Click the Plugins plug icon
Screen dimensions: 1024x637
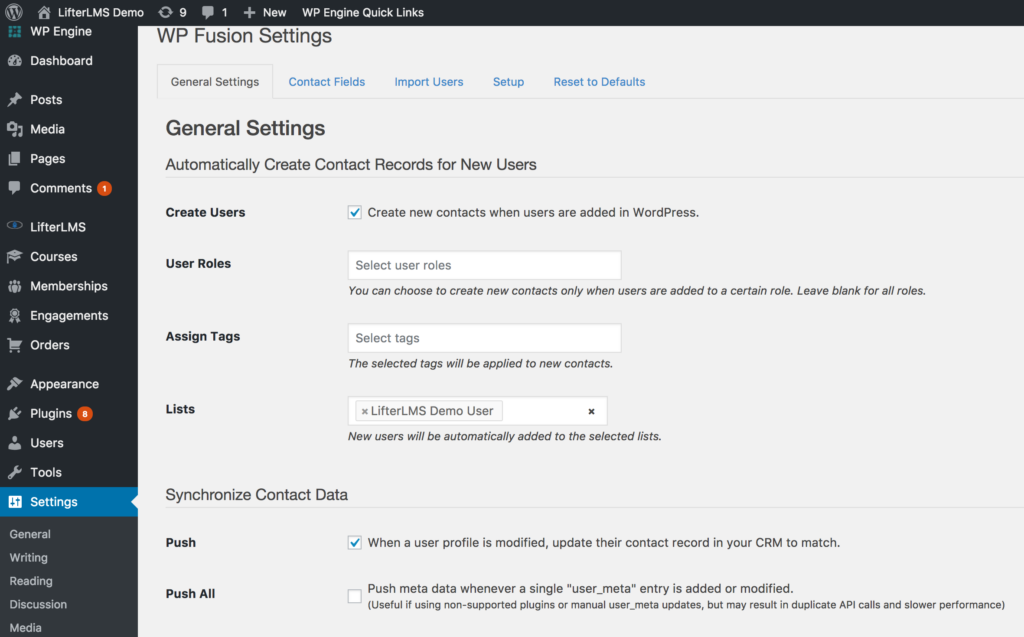pyautogui.click(x=14, y=414)
